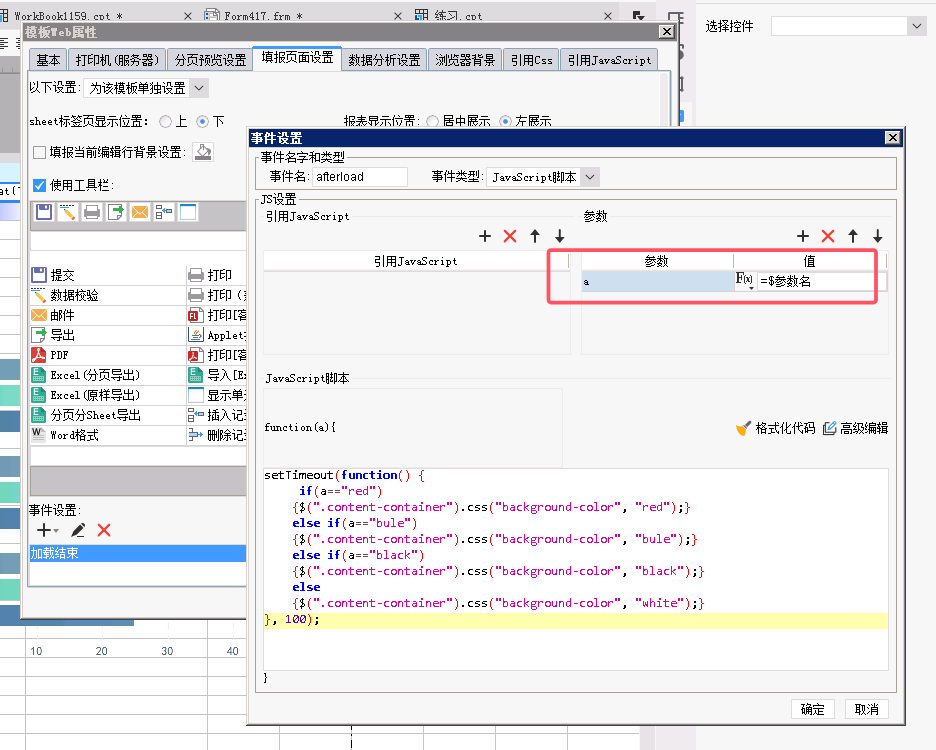Open the Form417.frm document tab

(x=263, y=16)
